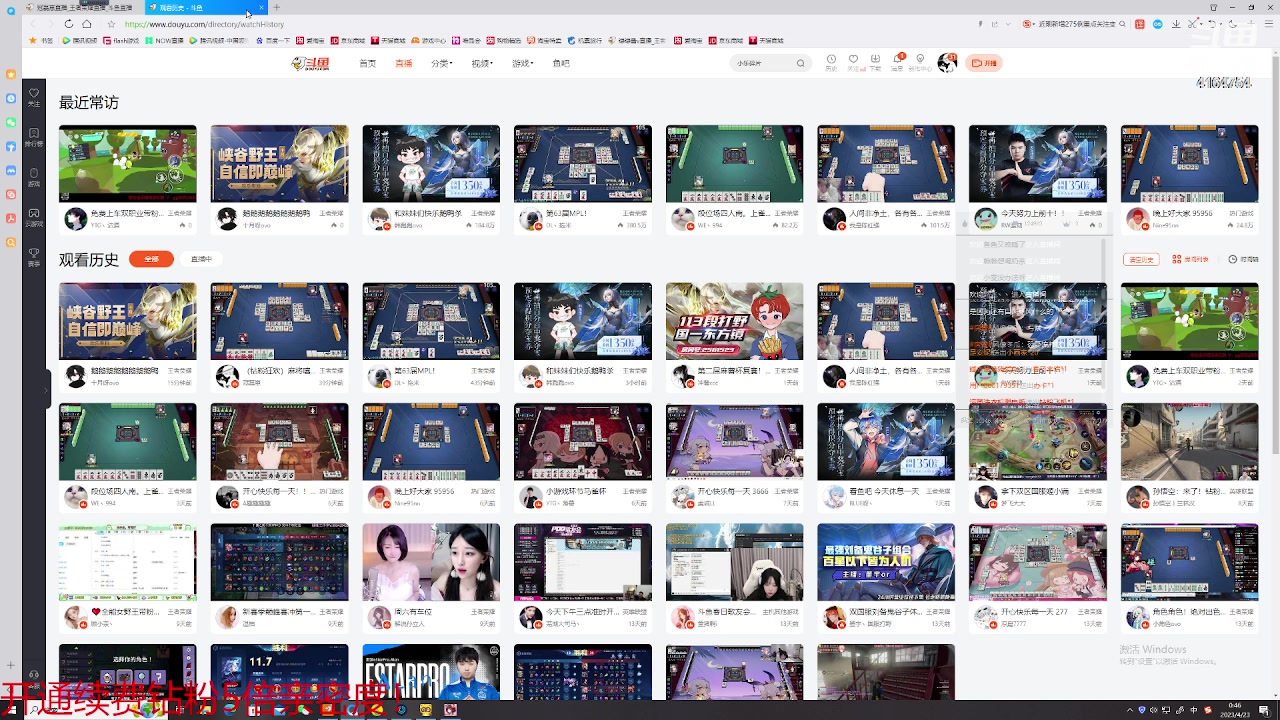Open the (钻粉狂欢) mahjong history thumbnail
1280x720 pixels.
[279, 321]
